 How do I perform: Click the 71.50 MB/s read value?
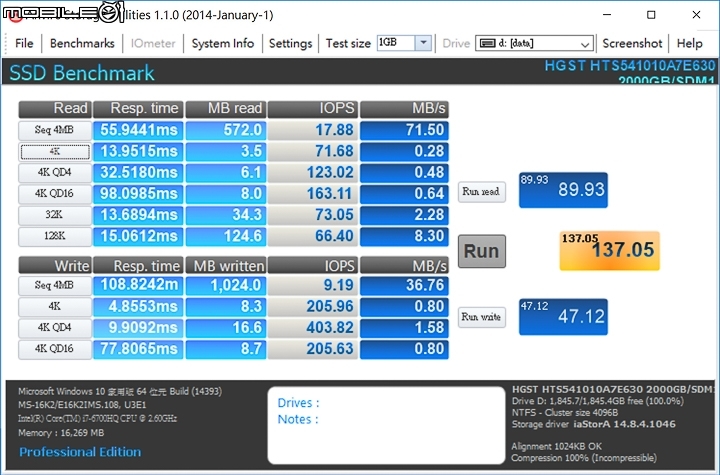point(404,130)
